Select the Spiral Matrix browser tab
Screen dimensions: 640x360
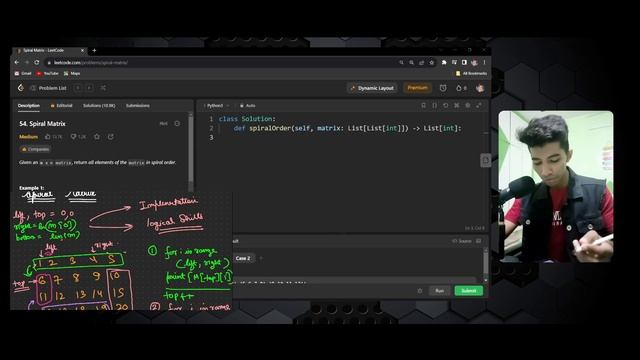coord(48,50)
